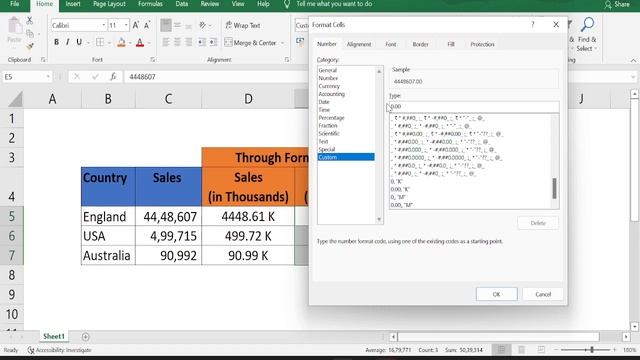Click the Delete button in Format Cells
This screenshot has height=360, width=640.
(x=538, y=223)
